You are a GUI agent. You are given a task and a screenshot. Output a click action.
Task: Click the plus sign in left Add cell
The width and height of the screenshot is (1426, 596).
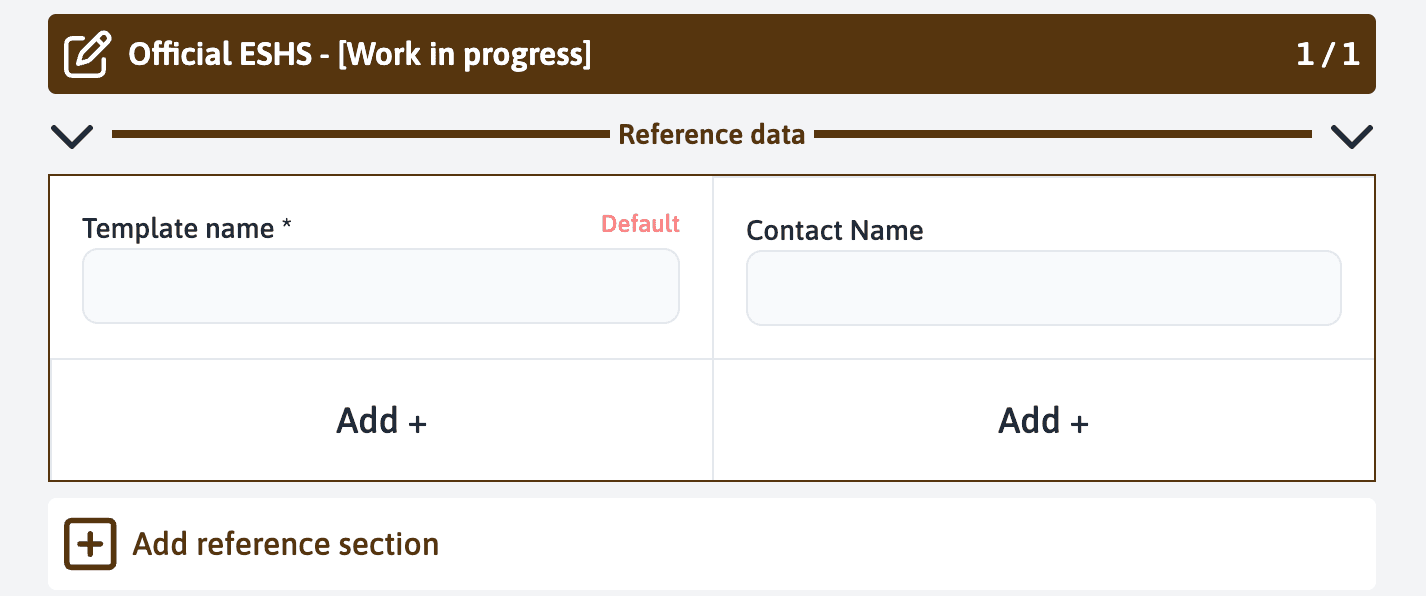click(x=418, y=424)
